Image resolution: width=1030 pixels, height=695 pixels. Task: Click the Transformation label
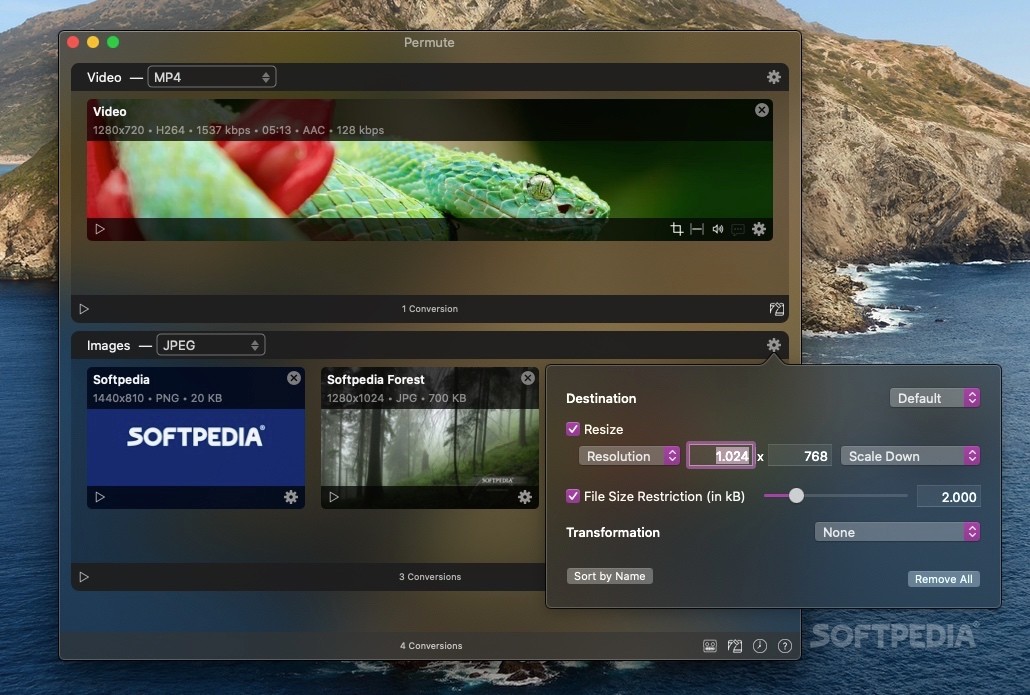(x=613, y=532)
